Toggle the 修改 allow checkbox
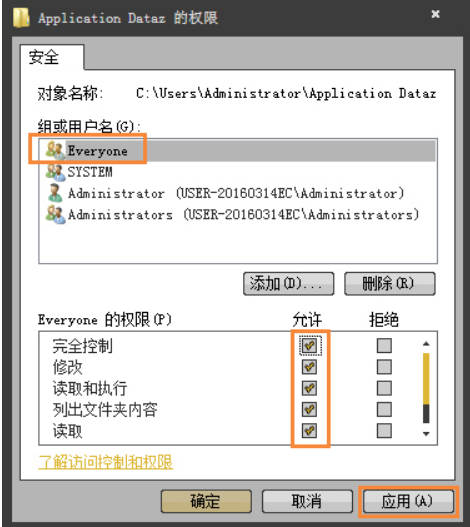 [310, 367]
